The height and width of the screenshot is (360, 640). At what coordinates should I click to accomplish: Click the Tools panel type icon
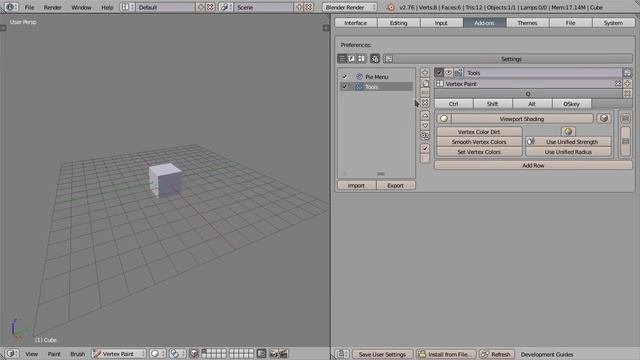458,73
